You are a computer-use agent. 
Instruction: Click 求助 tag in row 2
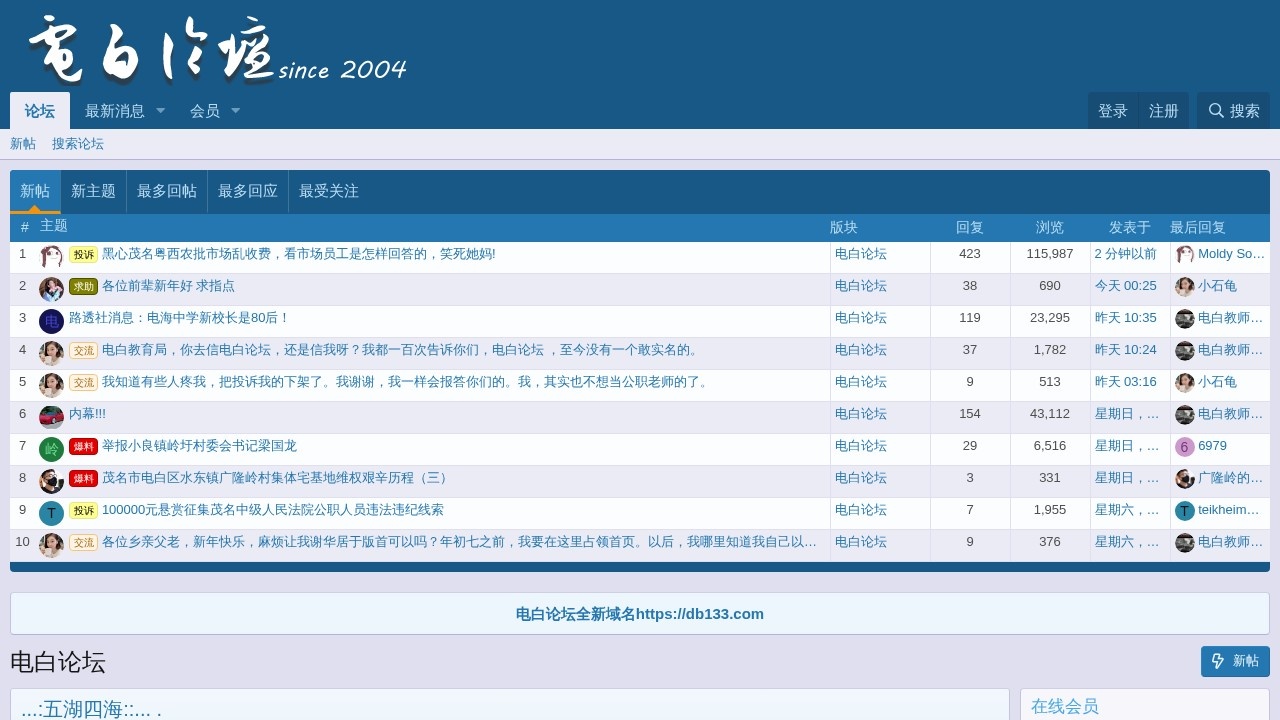(x=83, y=287)
